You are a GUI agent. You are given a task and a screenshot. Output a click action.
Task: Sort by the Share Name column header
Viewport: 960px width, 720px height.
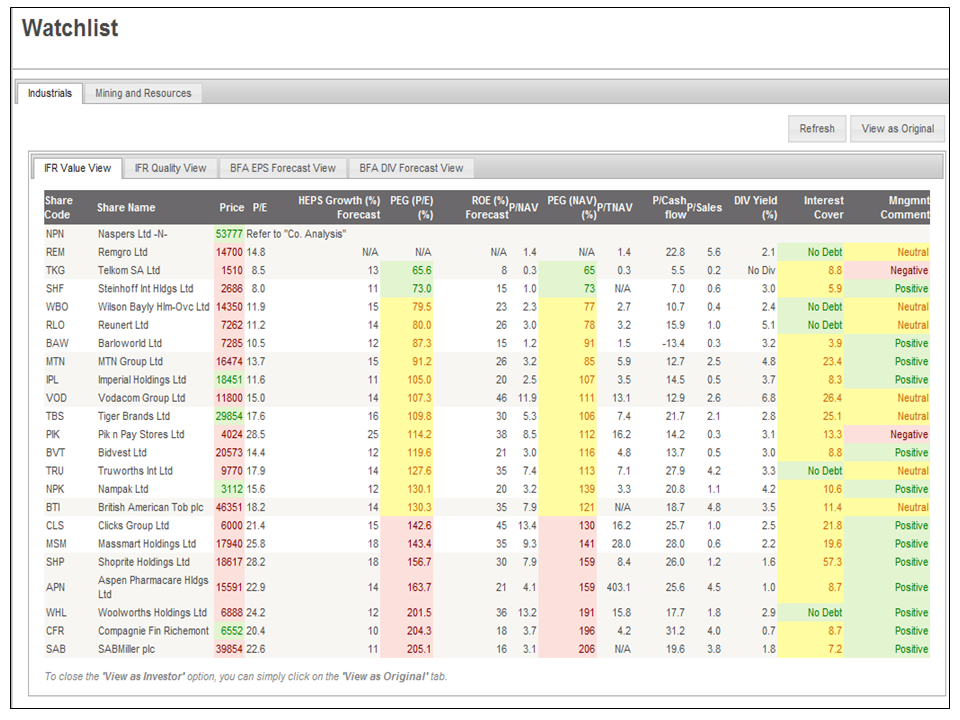click(126, 208)
